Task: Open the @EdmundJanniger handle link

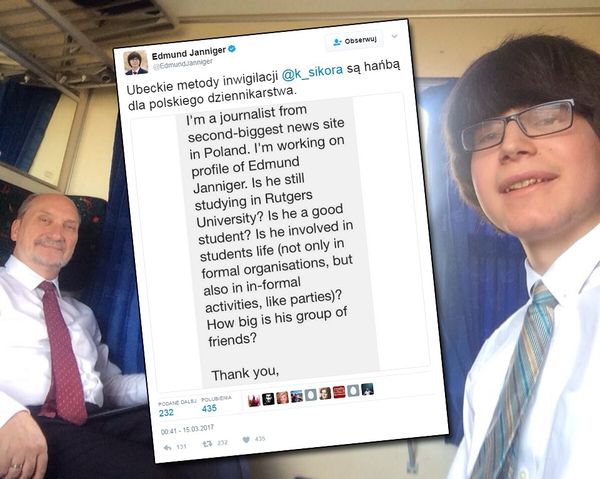Action: (183, 64)
